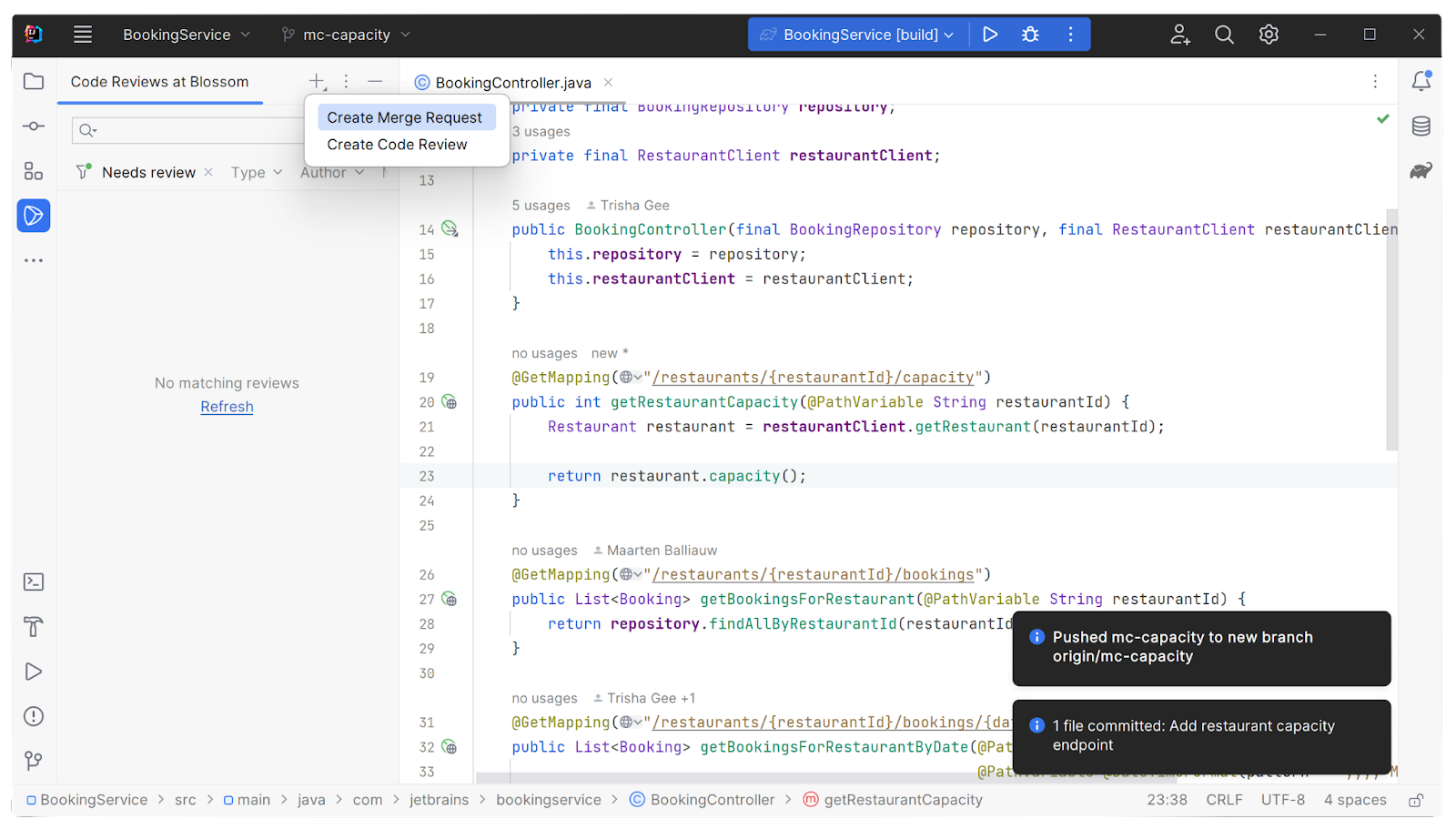
Task: Click vertical editor scrollbar
Action: [x=1391, y=328]
